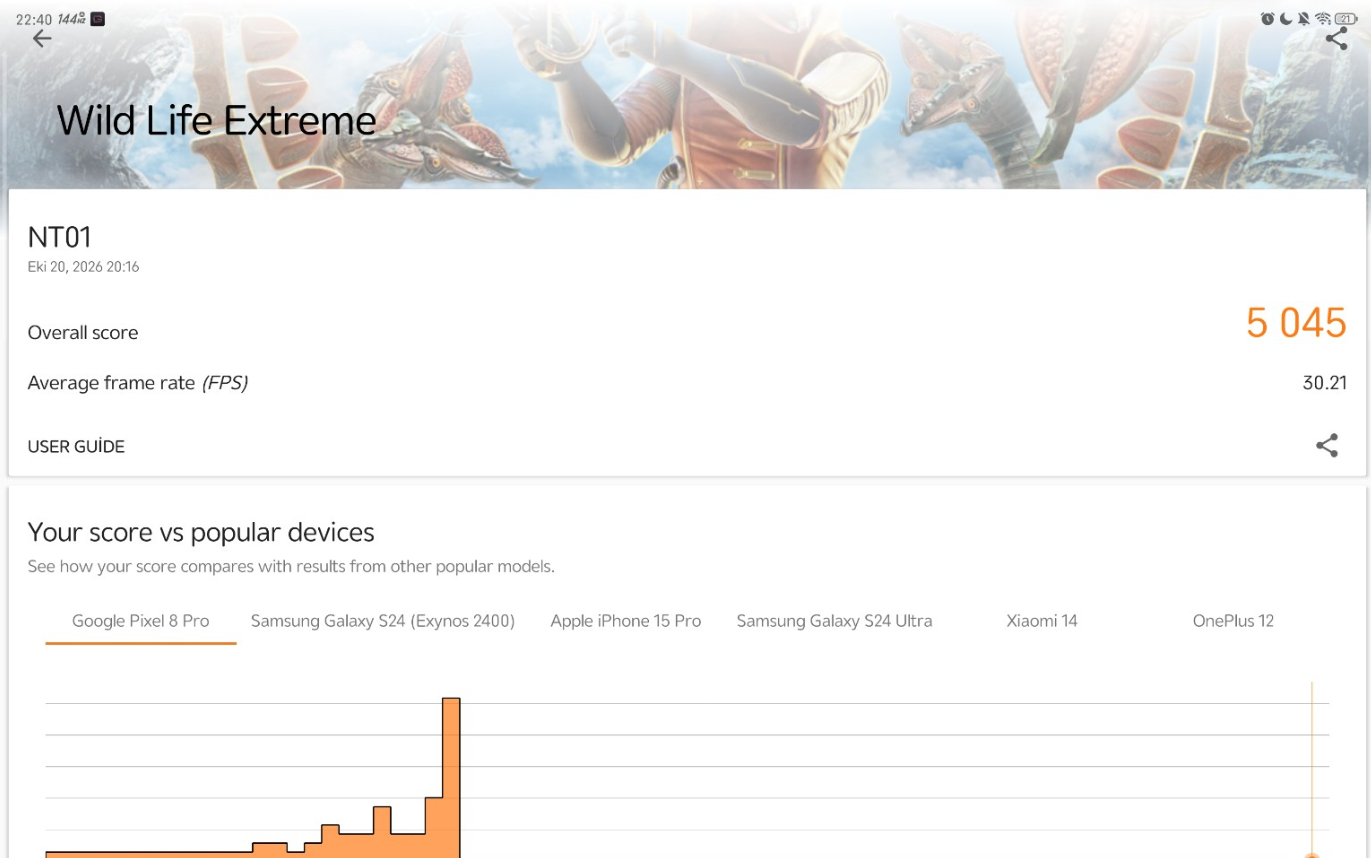Tap the muted bell status icon
The width and height of the screenshot is (1371, 858).
(x=1304, y=19)
